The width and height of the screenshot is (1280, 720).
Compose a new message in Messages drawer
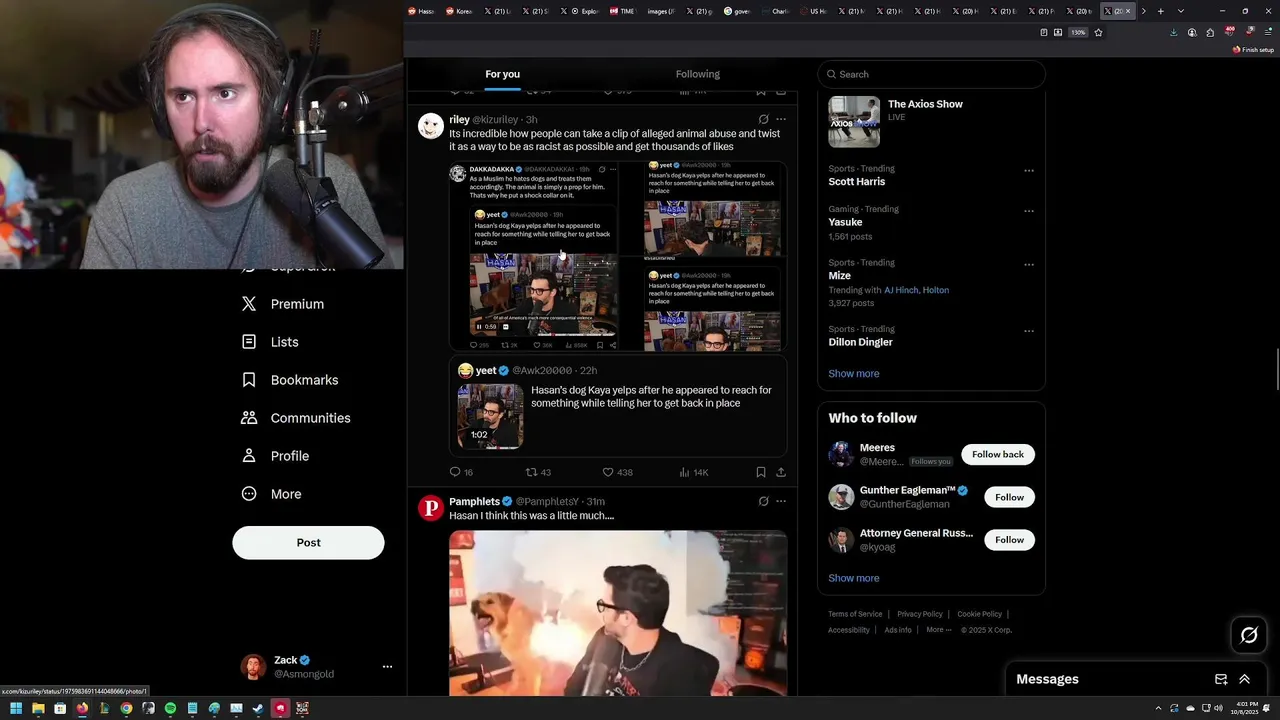point(1221,679)
